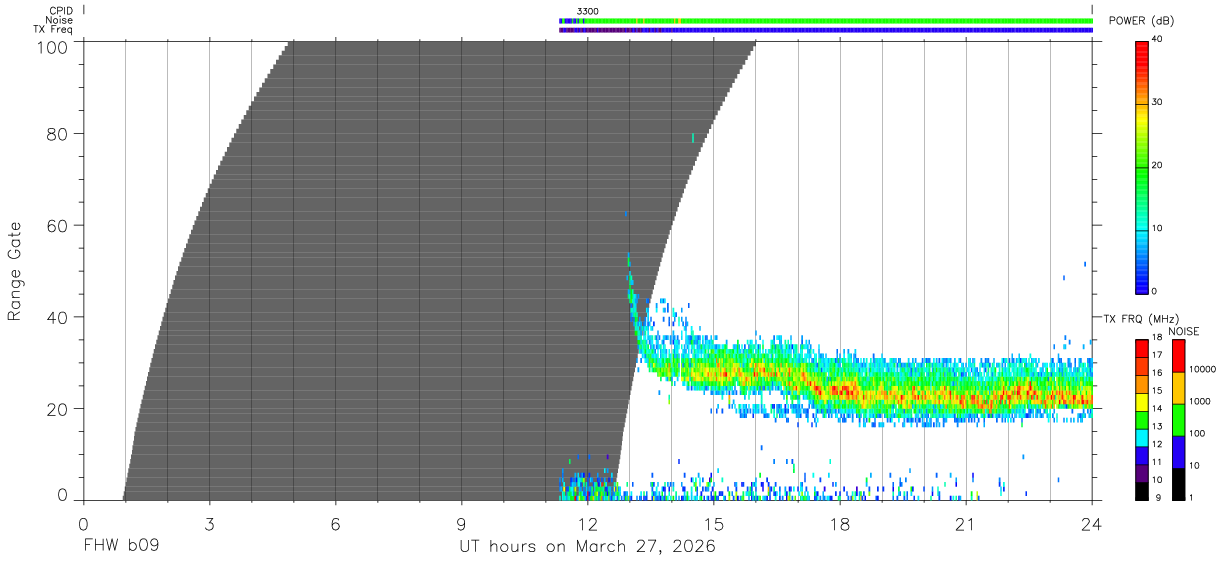
Task: Click the 'NOISE' legend title
Action: point(1184,332)
